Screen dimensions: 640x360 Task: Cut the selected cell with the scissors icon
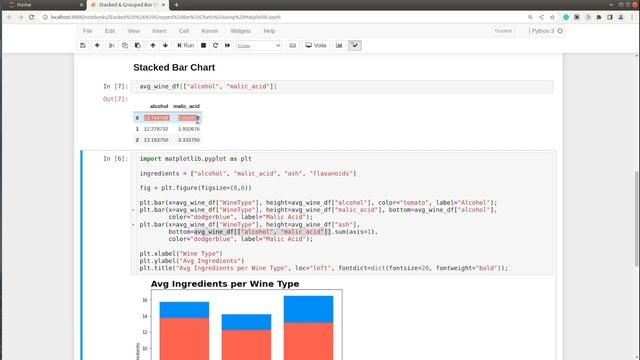click(111, 46)
